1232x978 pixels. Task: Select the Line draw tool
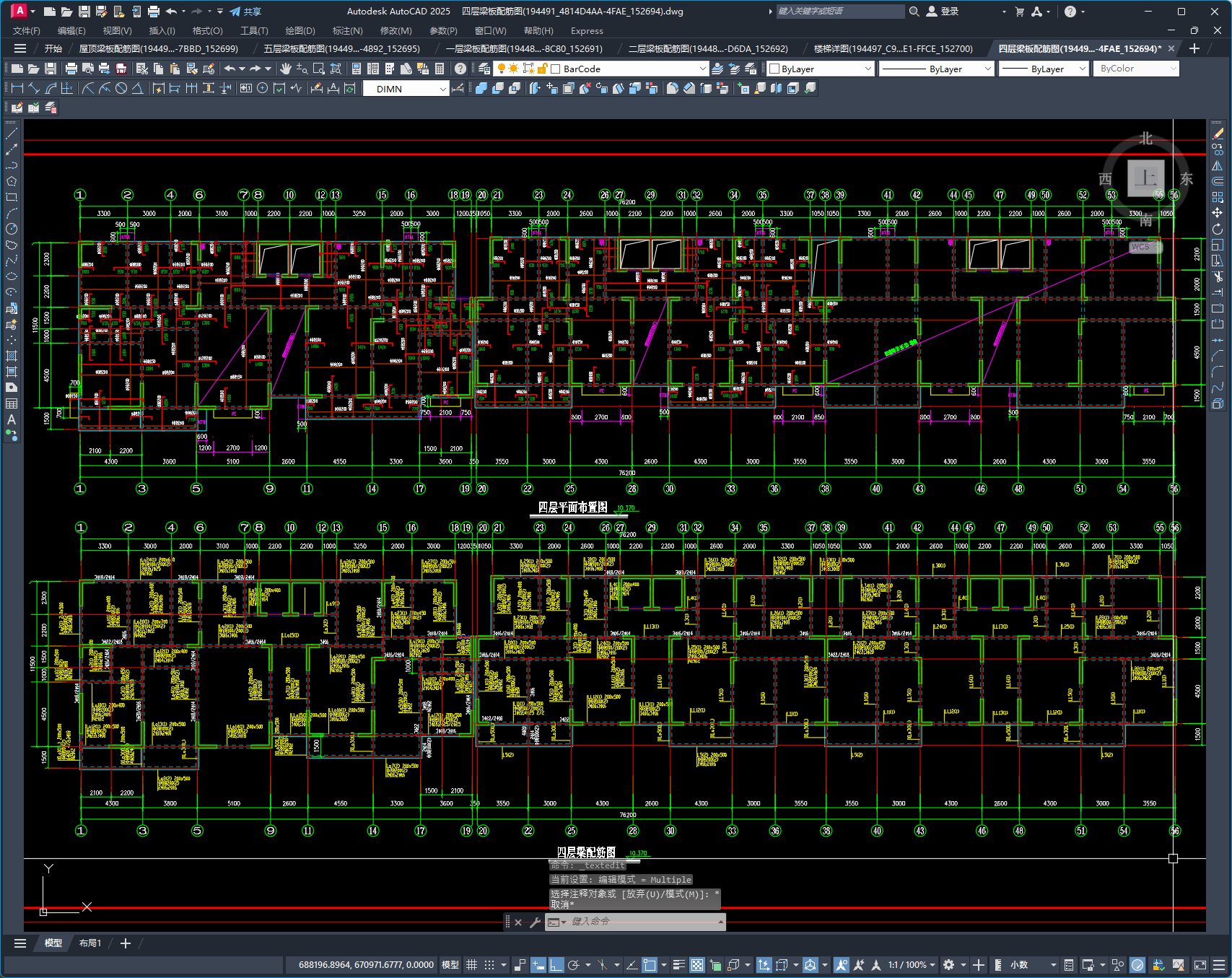(x=12, y=134)
